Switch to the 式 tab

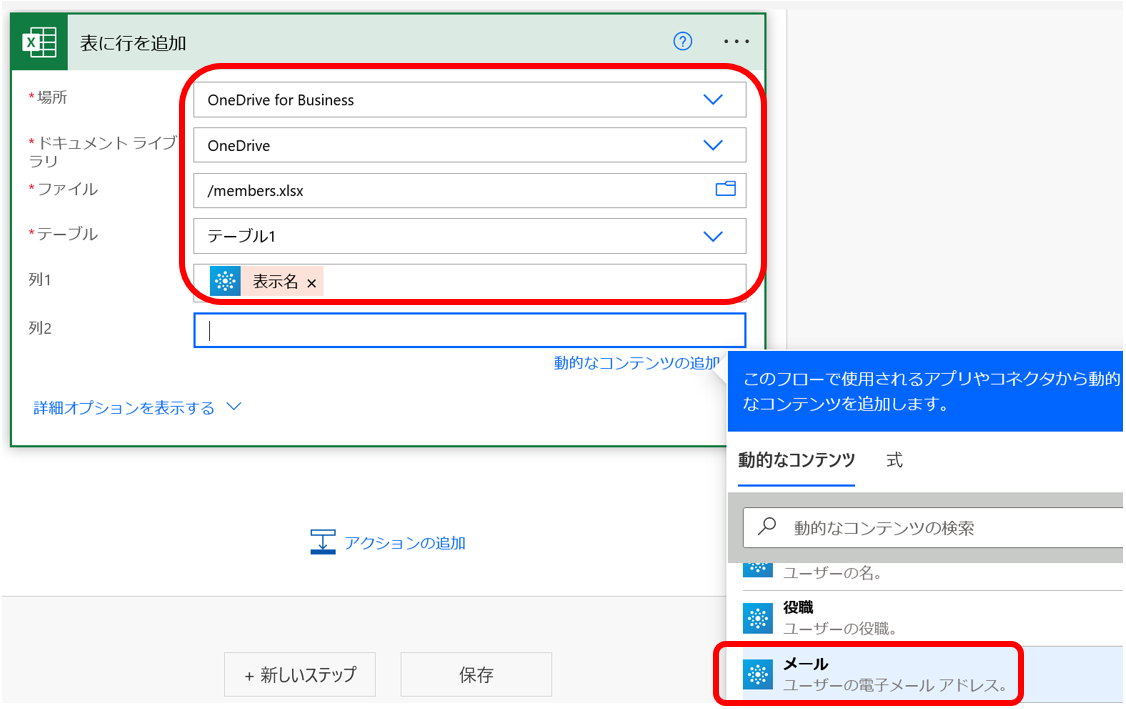point(894,460)
